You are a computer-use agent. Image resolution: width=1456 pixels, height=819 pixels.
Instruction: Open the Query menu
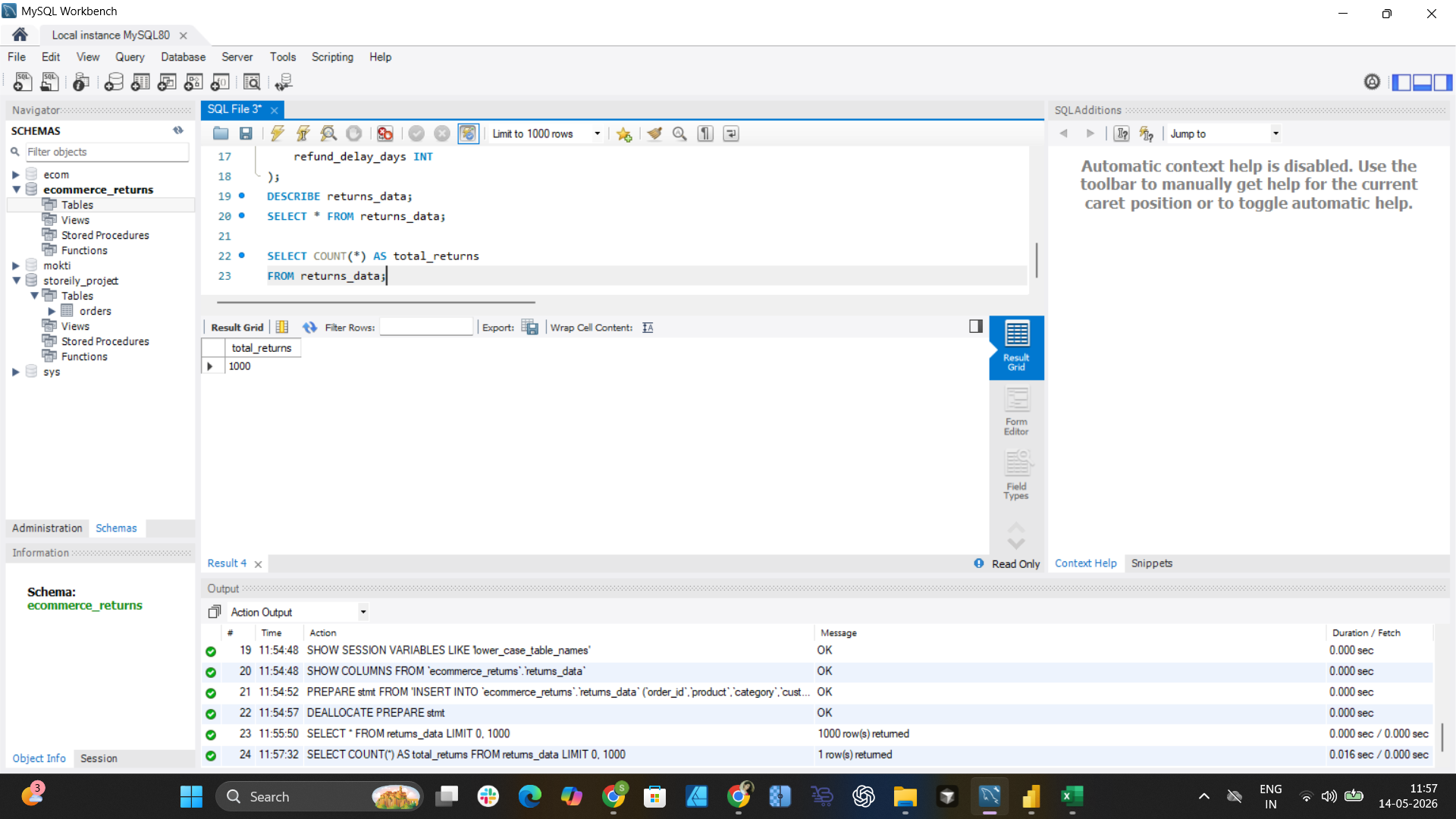click(x=130, y=57)
